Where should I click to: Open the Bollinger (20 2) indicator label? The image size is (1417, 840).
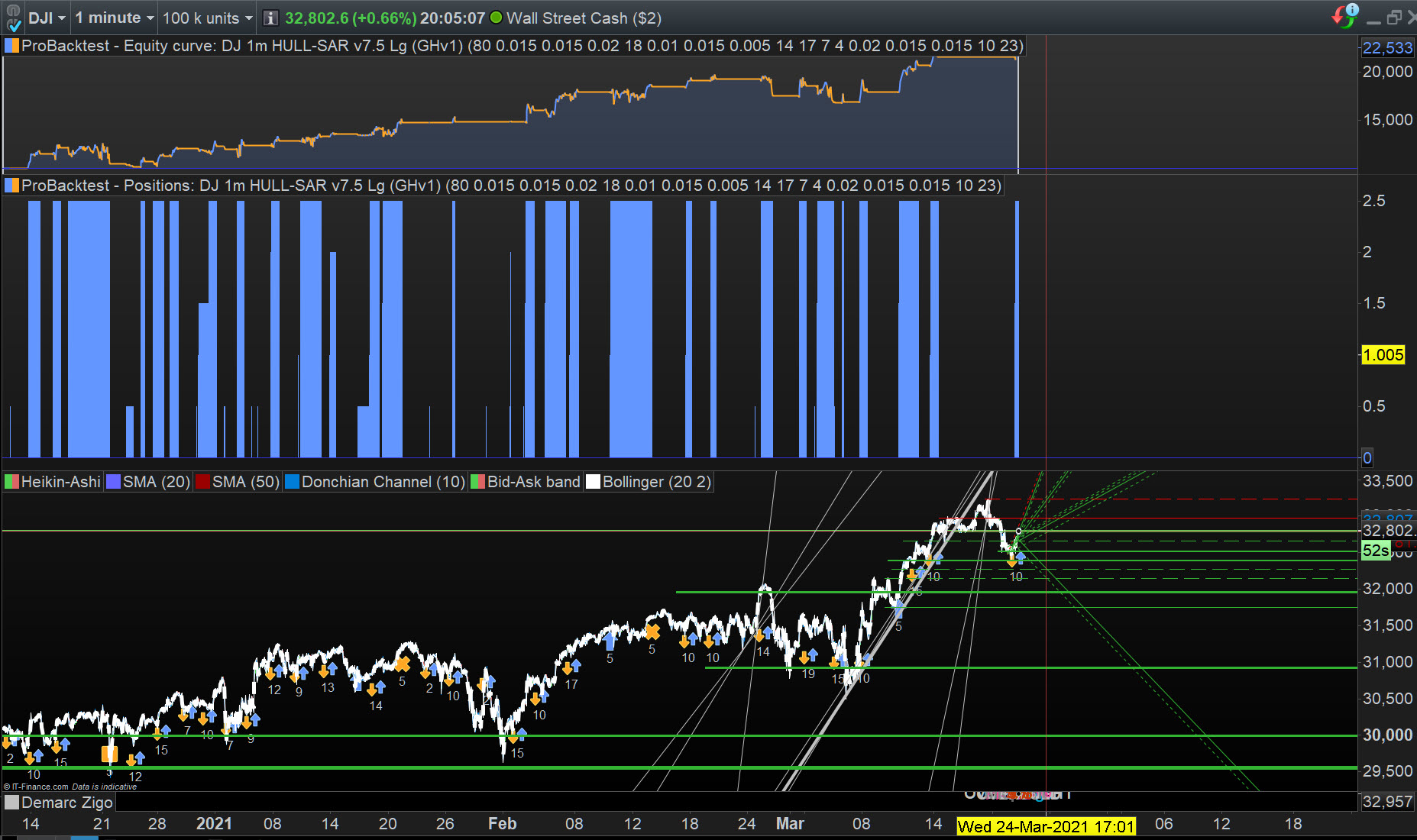click(x=649, y=482)
